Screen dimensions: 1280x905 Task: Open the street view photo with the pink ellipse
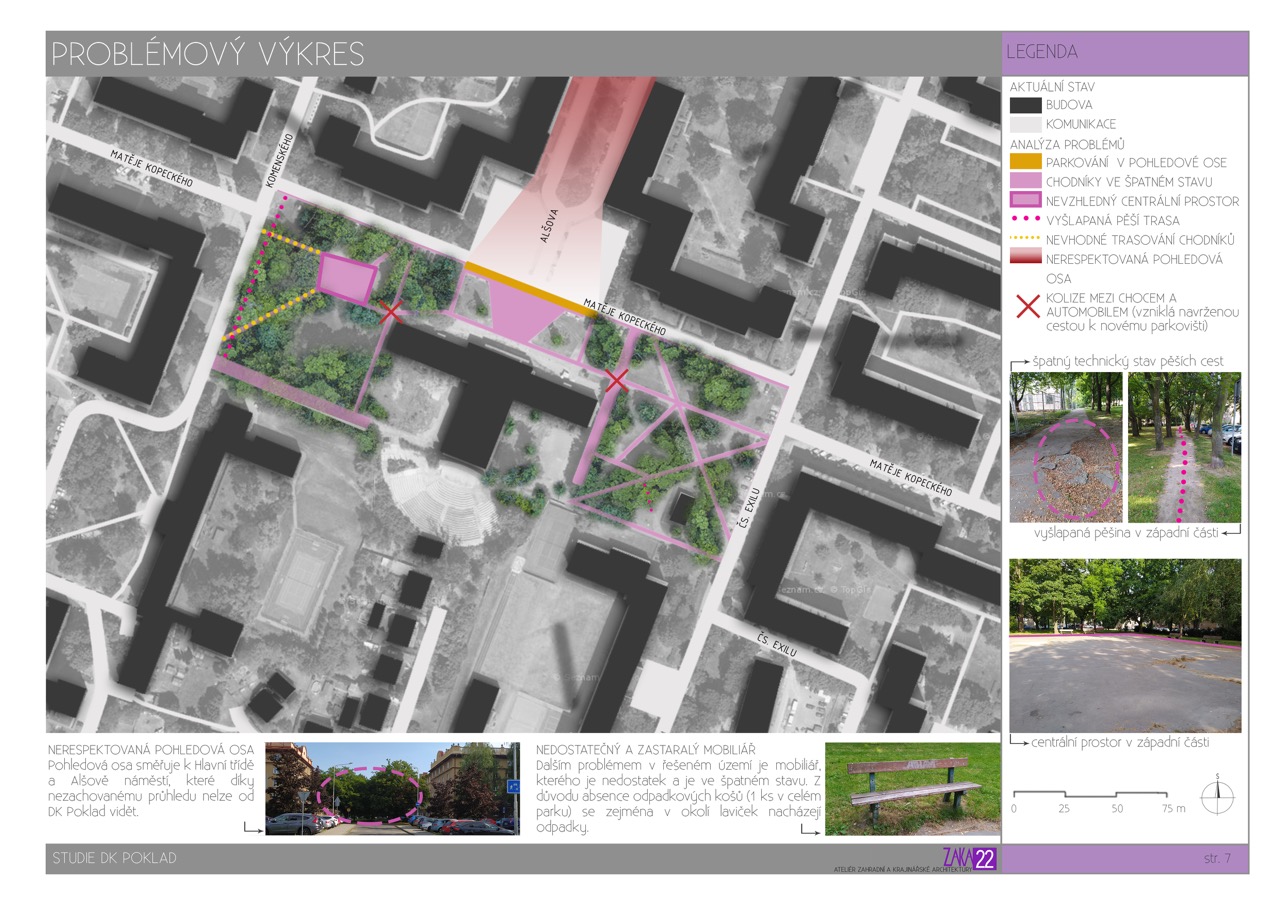coord(393,789)
